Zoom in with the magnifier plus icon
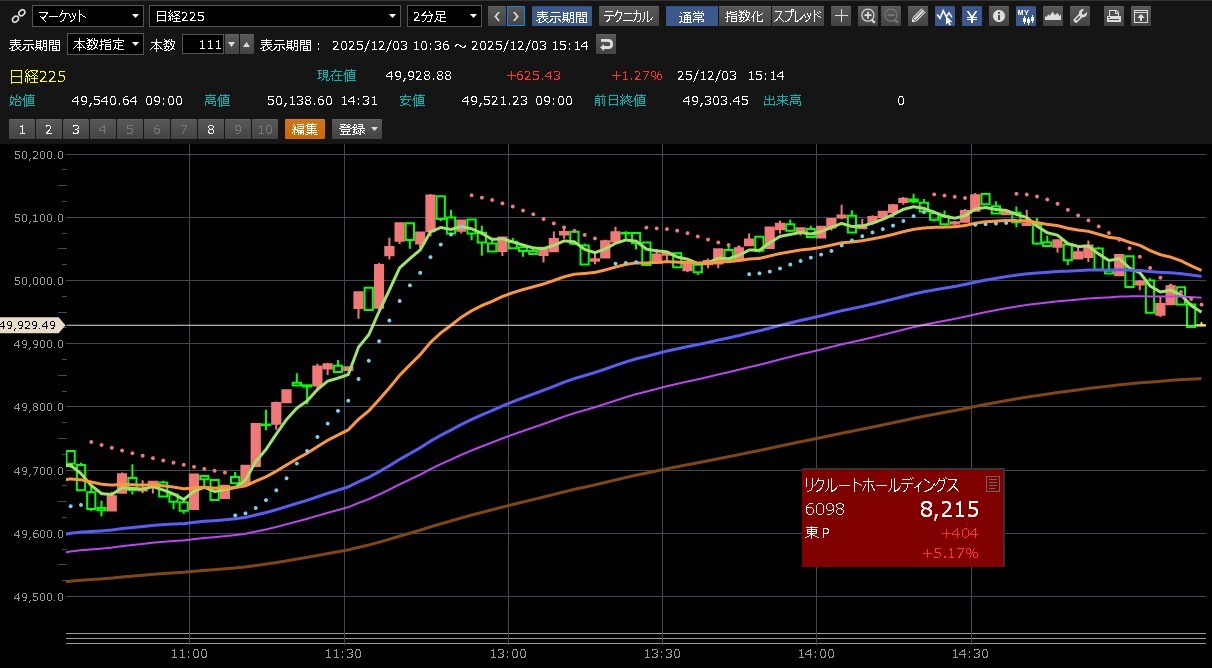Viewport: 1212px width, 668px height. tap(867, 16)
